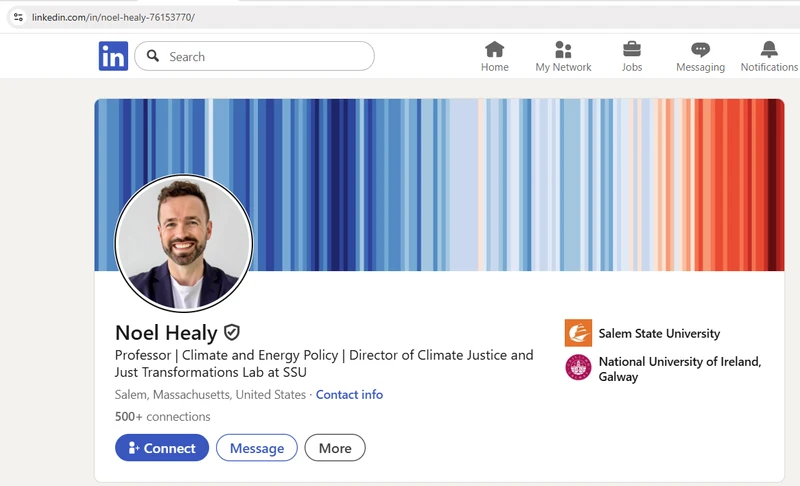Open Messaging from the top navigation
800x486 pixels.
pos(700,56)
